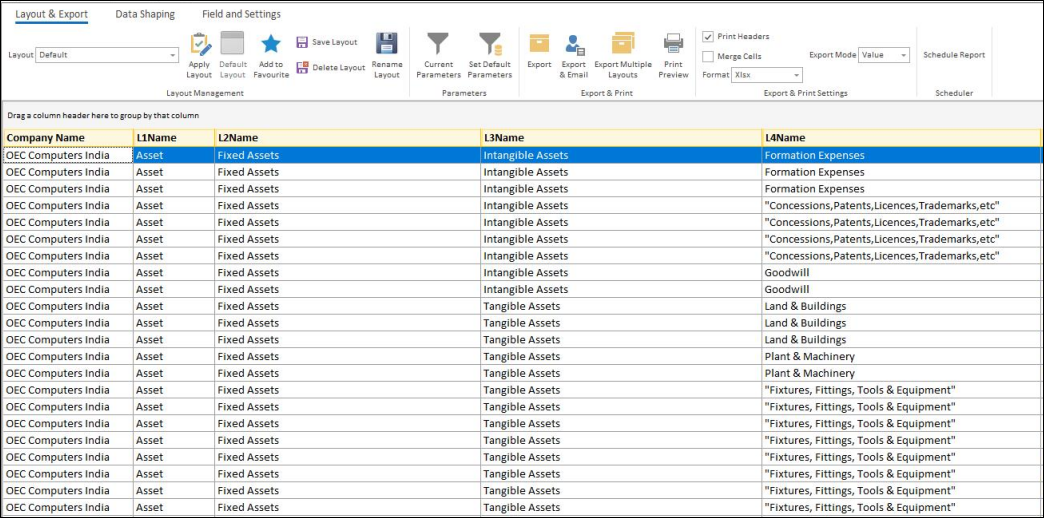The height and width of the screenshot is (518, 1044).
Task: Open the Print Preview
Action: pyautogui.click(x=673, y=45)
